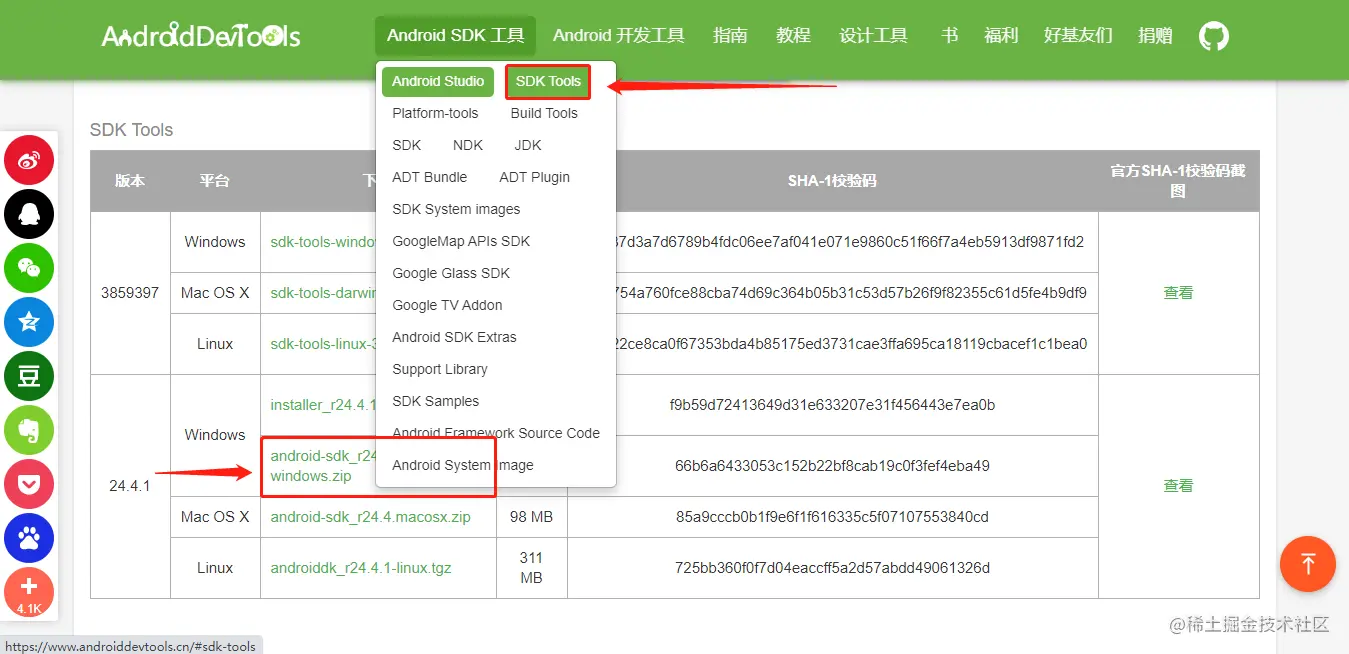Click version cell 3859397

(130, 293)
